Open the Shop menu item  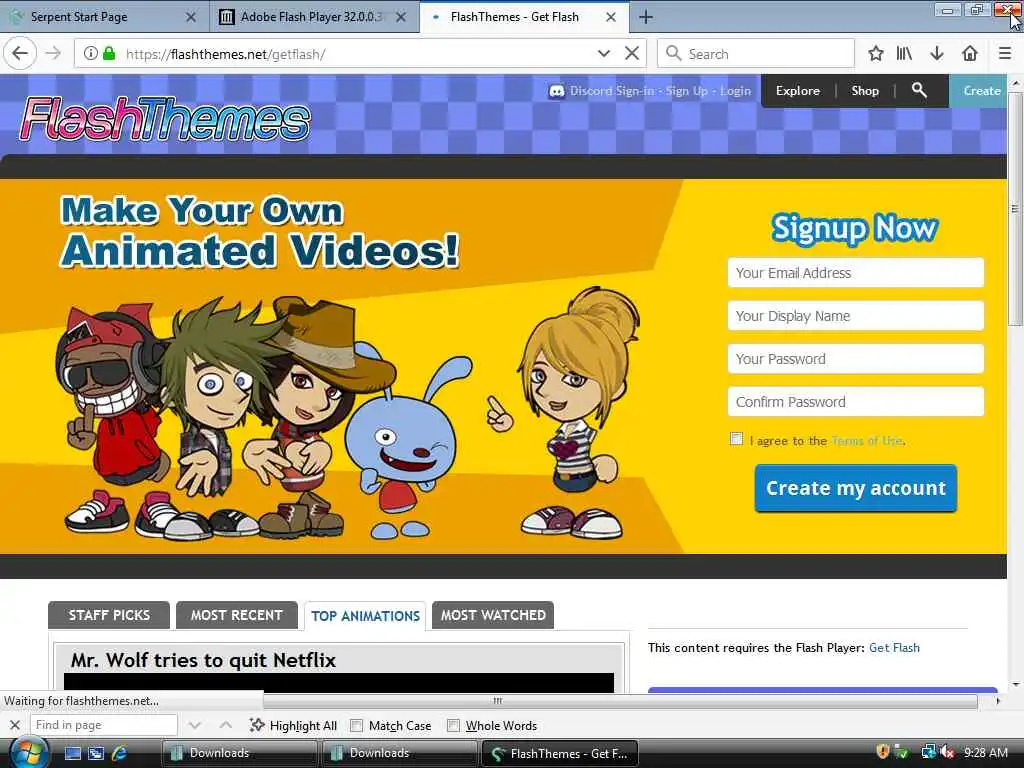click(x=865, y=91)
